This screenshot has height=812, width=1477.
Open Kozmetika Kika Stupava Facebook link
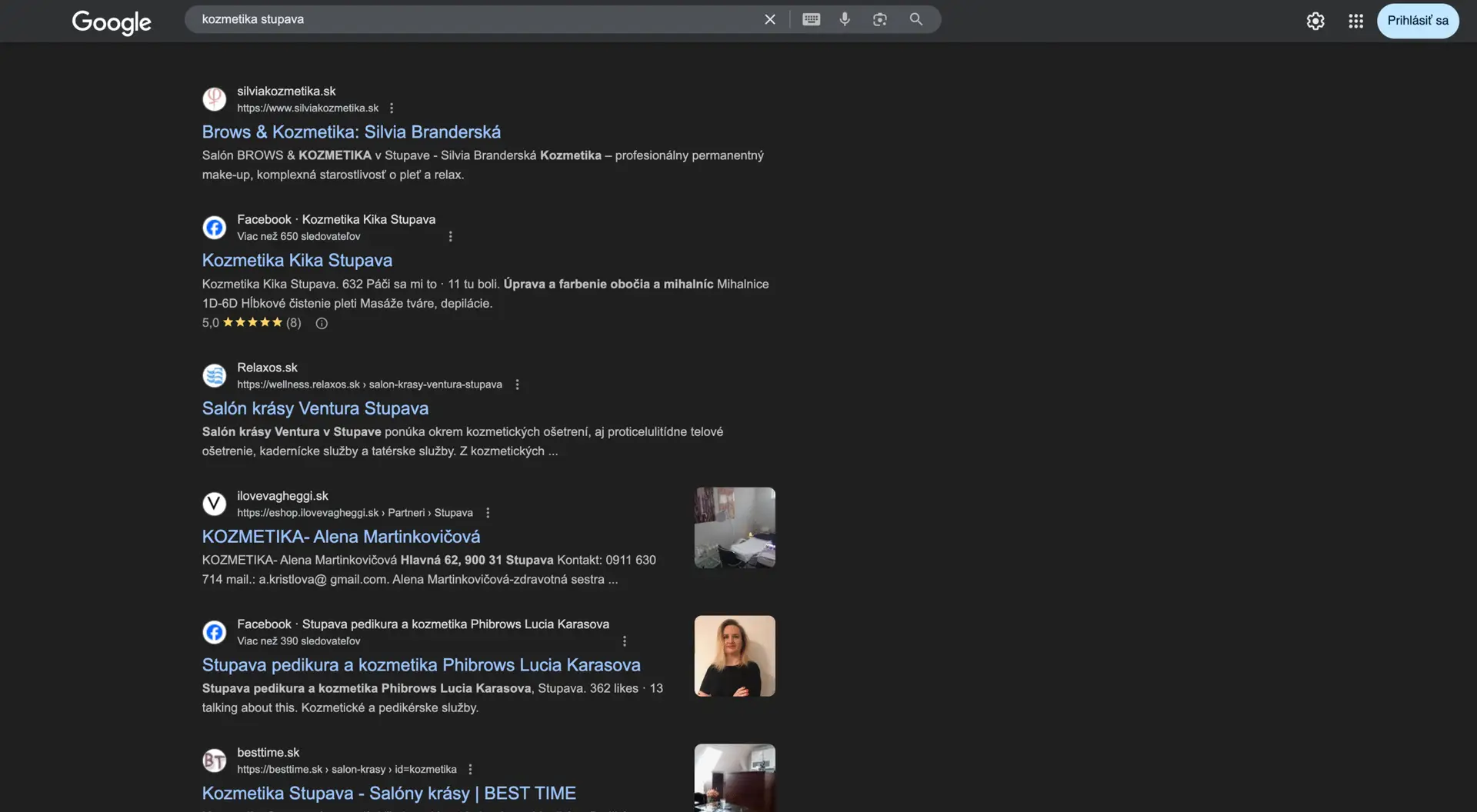point(297,261)
